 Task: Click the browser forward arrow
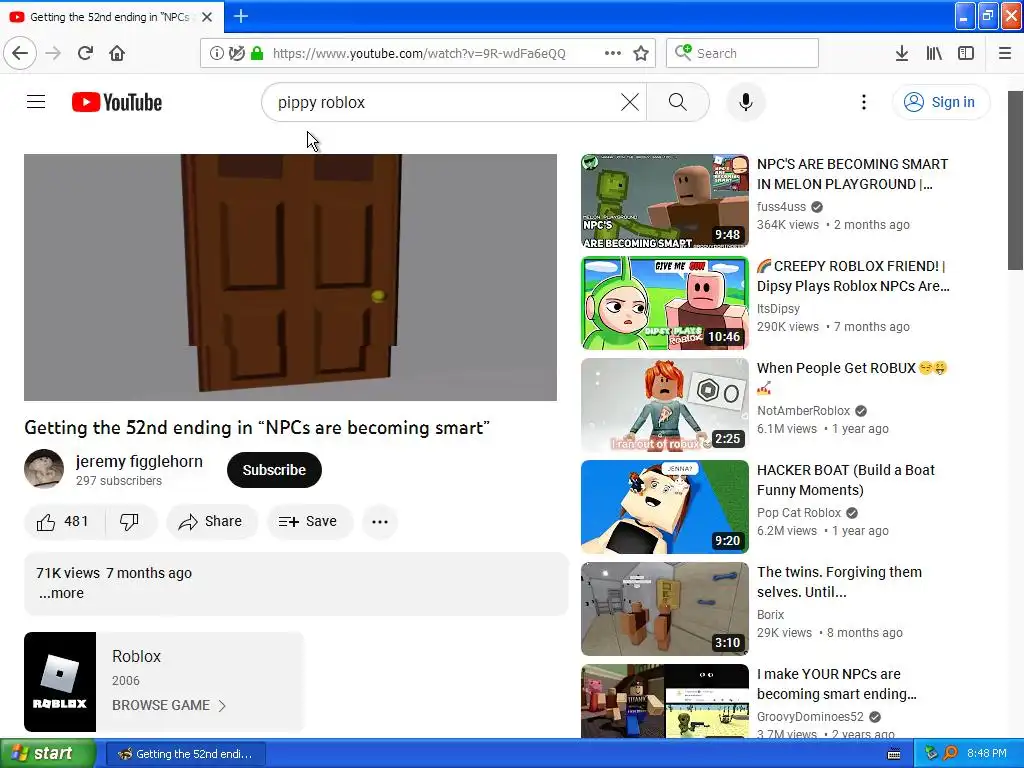pos(54,53)
